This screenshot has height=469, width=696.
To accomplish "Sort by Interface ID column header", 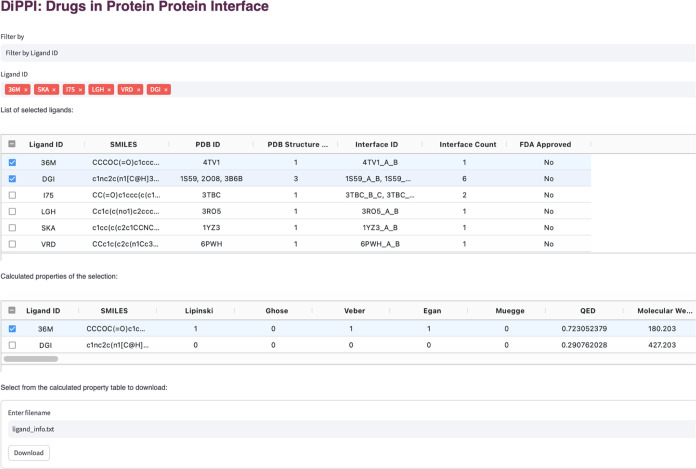I will pyautogui.click(x=376, y=145).
